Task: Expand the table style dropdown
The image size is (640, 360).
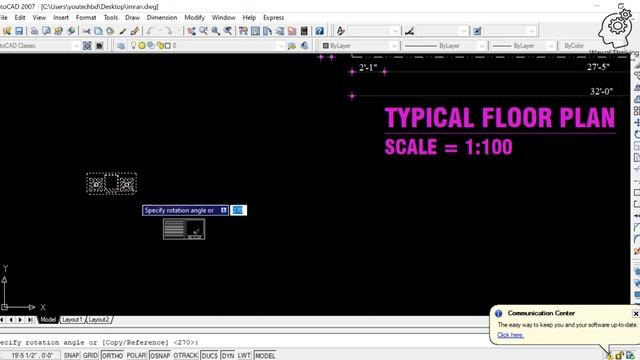Action: (x=531, y=31)
